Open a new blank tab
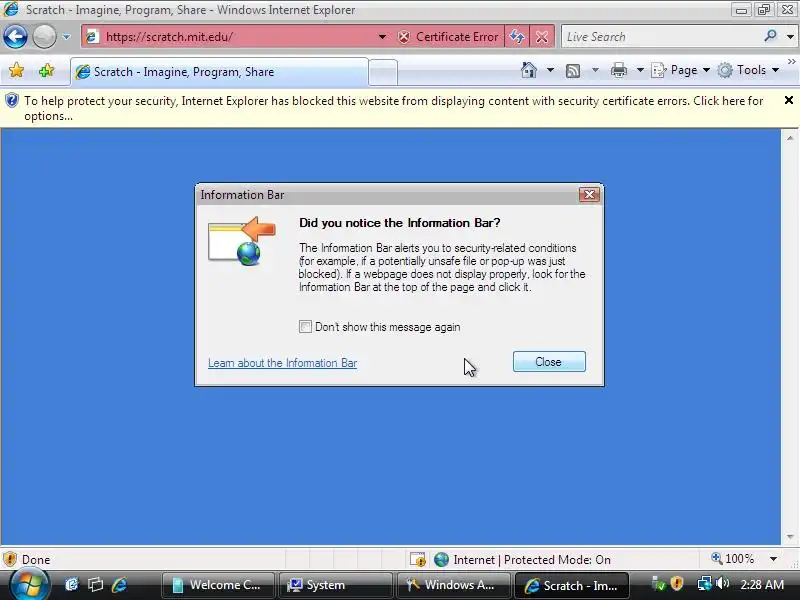800x600 pixels. point(383,72)
